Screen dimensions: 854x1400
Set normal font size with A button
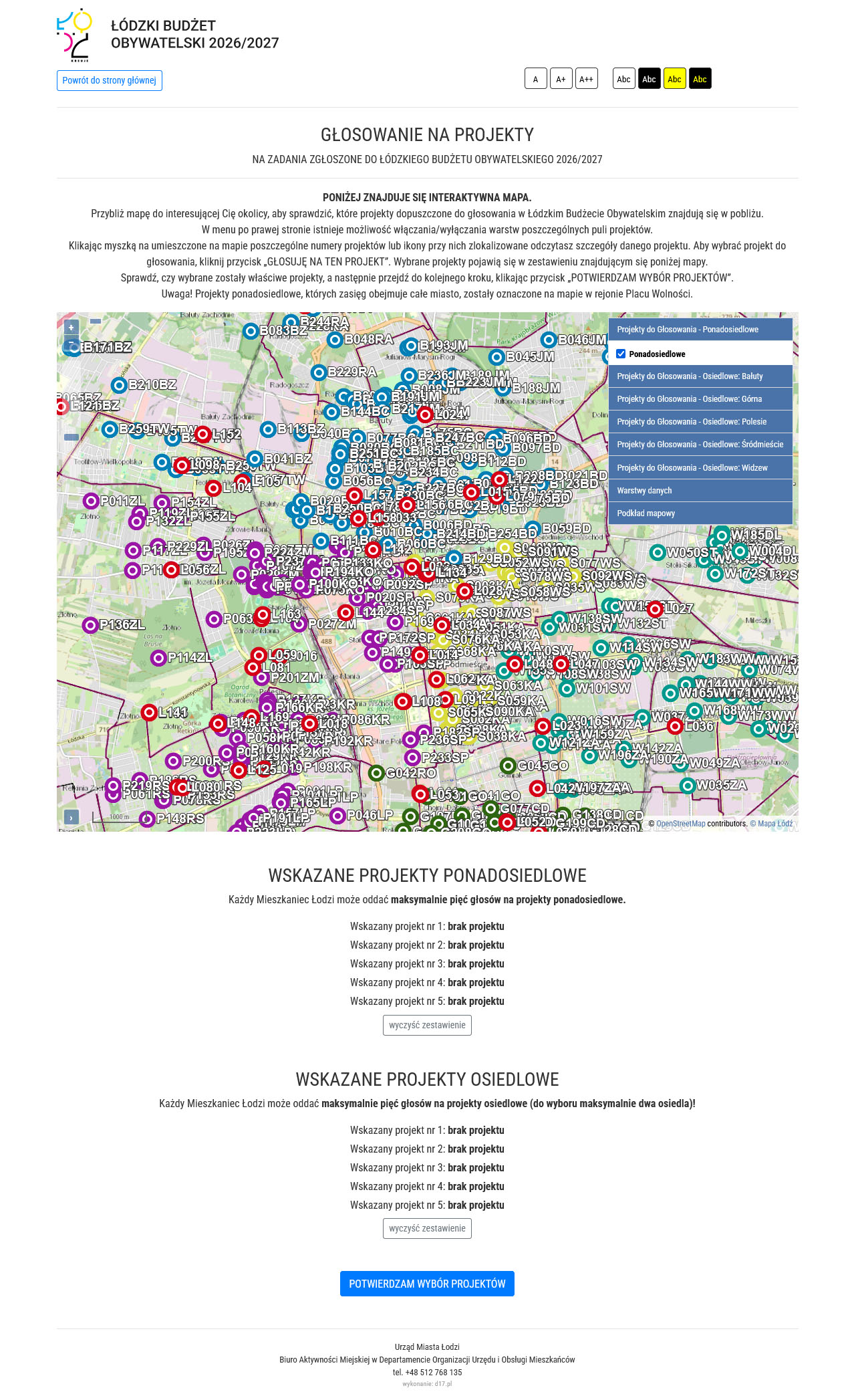click(x=536, y=78)
